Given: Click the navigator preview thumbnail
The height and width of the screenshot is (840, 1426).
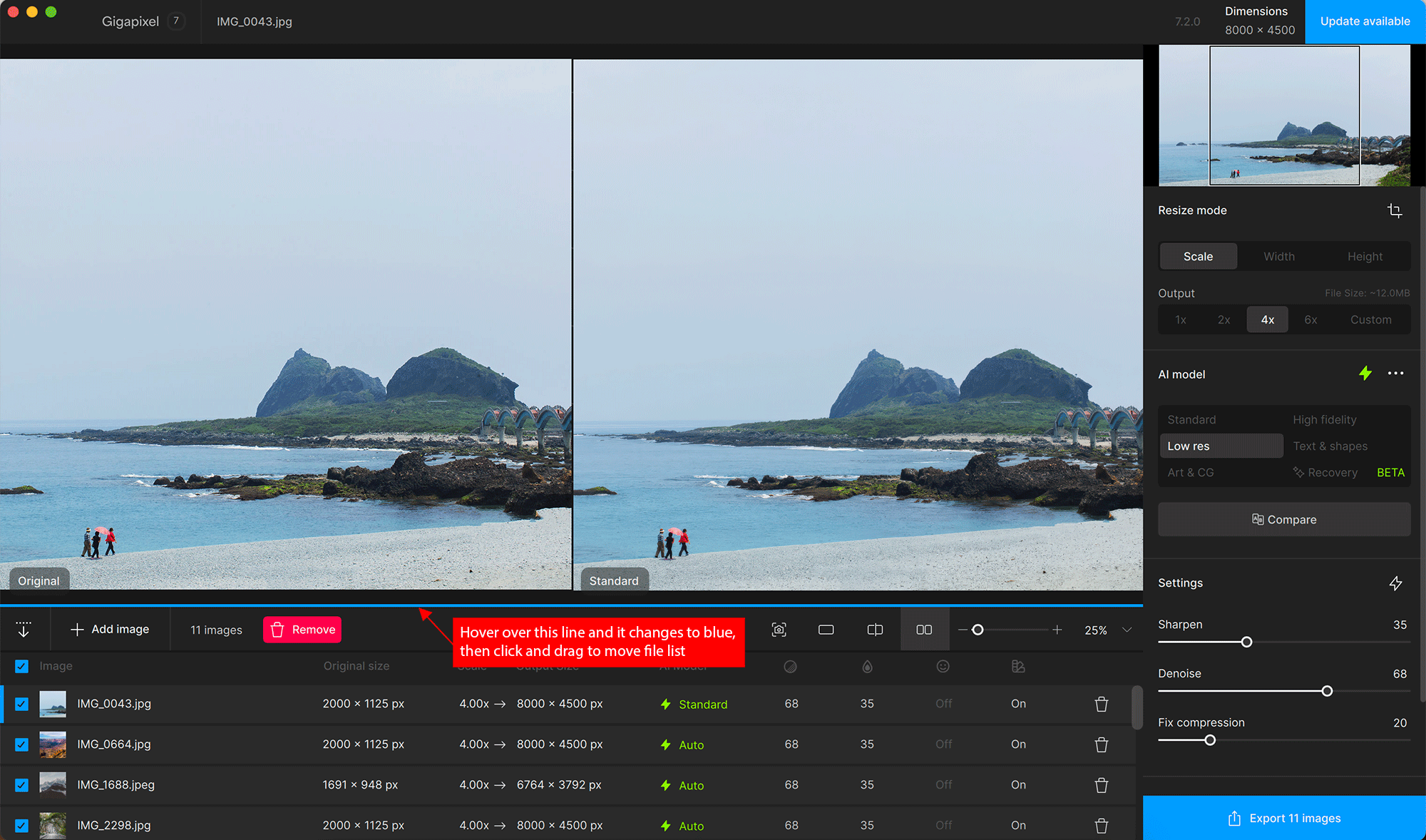Looking at the screenshot, I should click(x=1284, y=116).
